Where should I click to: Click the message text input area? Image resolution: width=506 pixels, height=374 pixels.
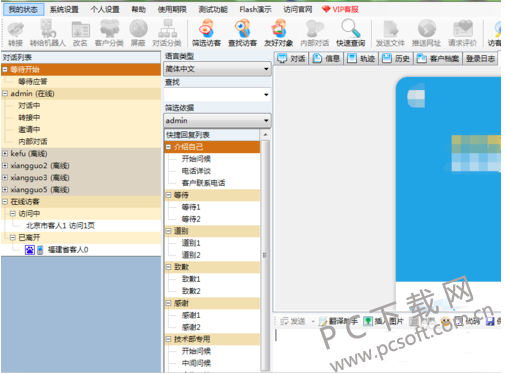tap(387, 350)
